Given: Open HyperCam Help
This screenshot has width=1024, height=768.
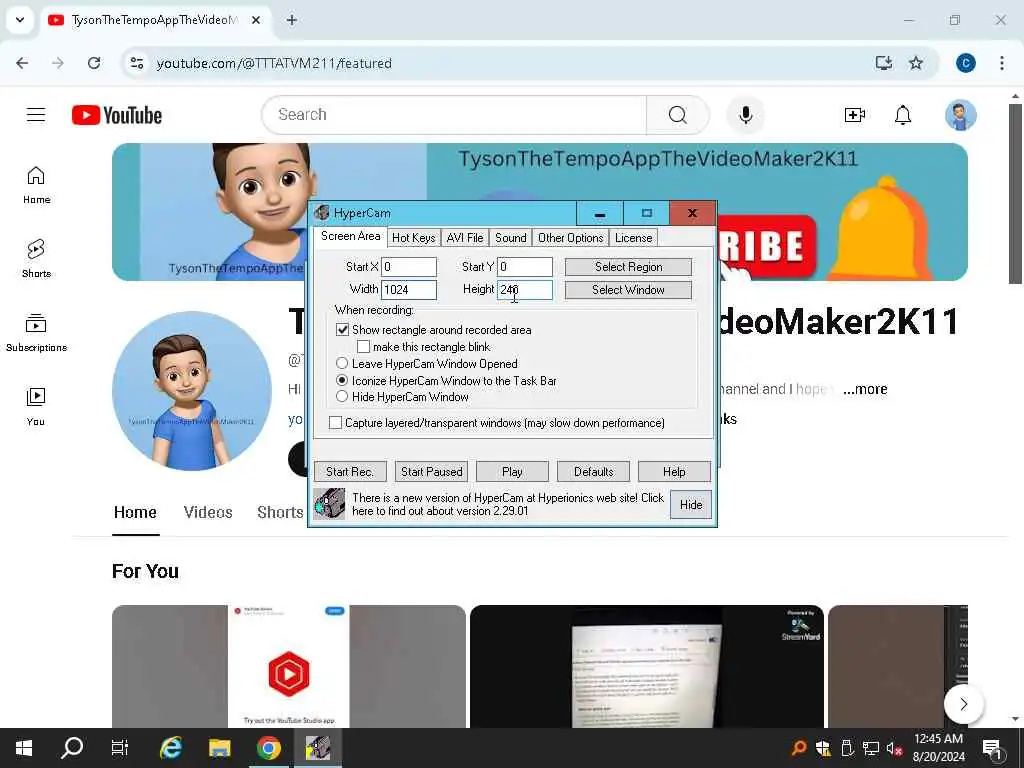Looking at the screenshot, I should tap(674, 472).
